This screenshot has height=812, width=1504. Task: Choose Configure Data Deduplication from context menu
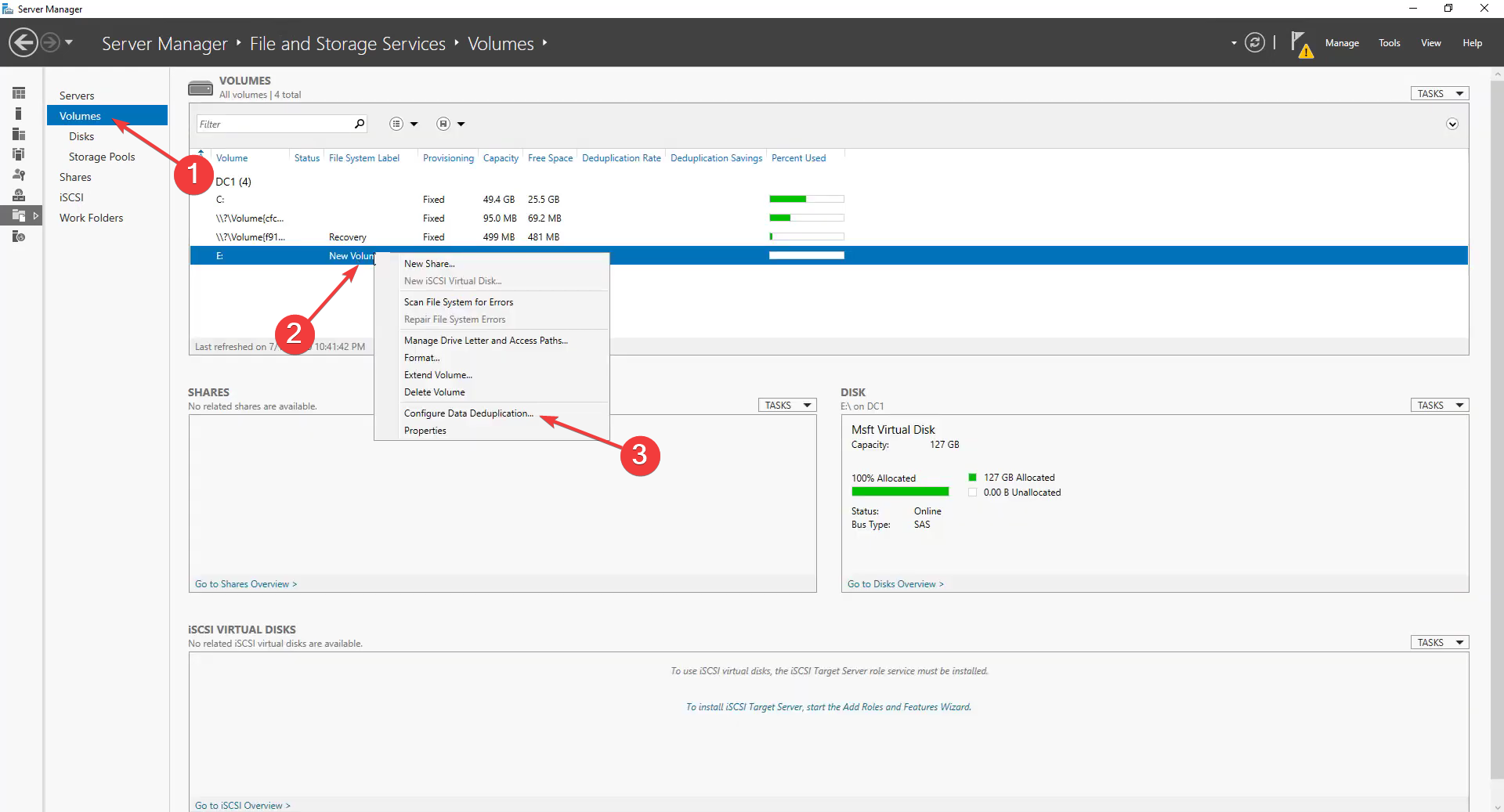[x=468, y=413]
